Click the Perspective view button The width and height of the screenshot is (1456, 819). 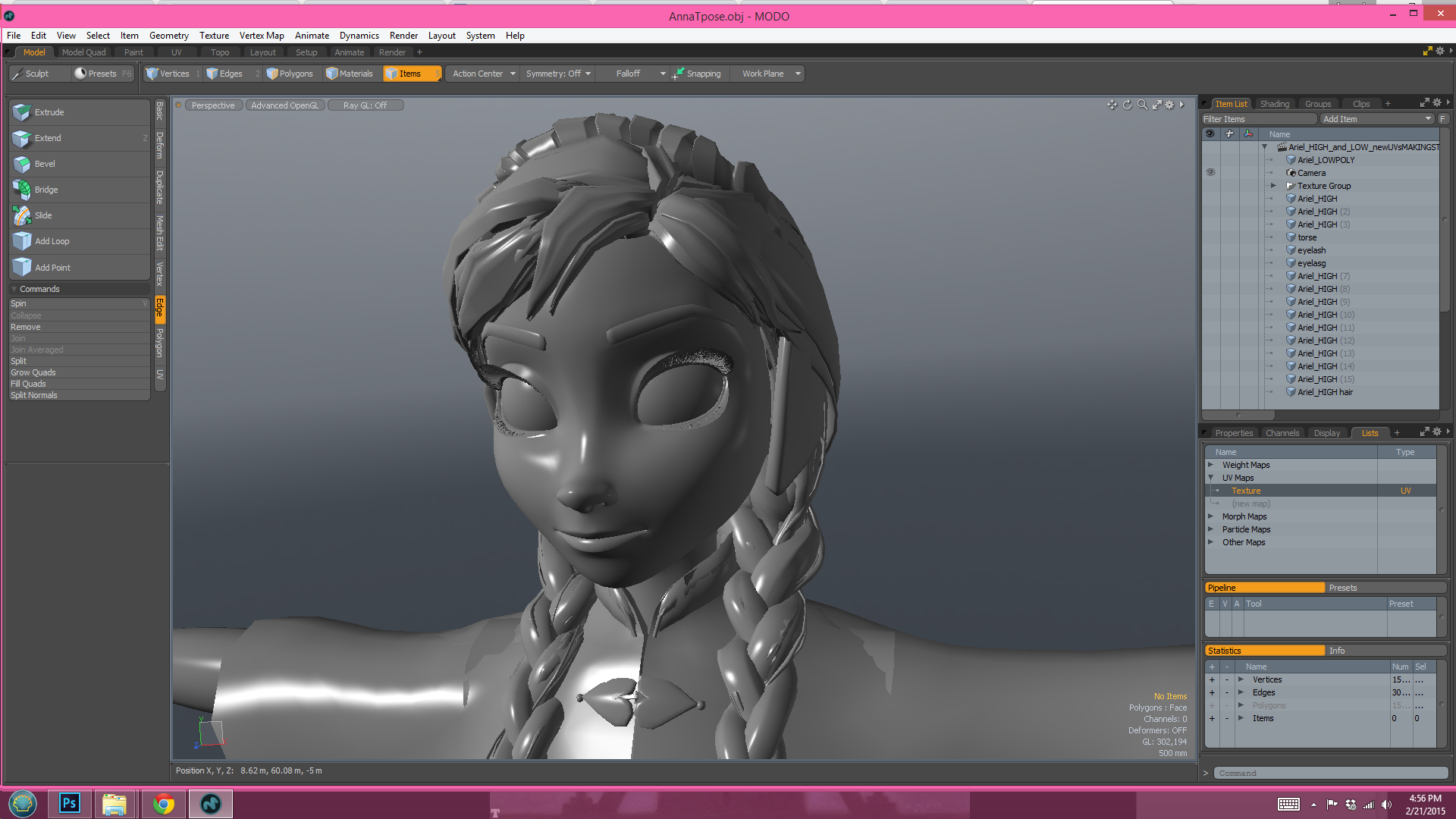click(213, 105)
